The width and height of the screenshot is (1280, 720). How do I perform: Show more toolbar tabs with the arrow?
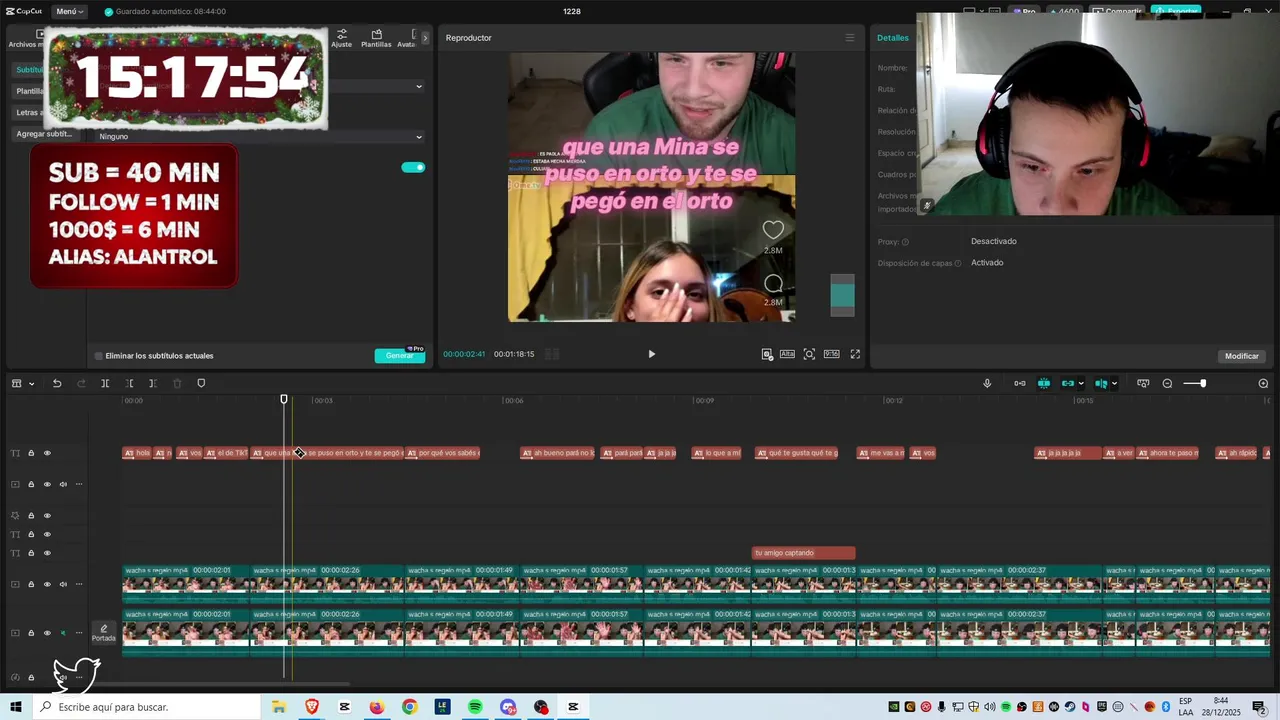click(425, 38)
